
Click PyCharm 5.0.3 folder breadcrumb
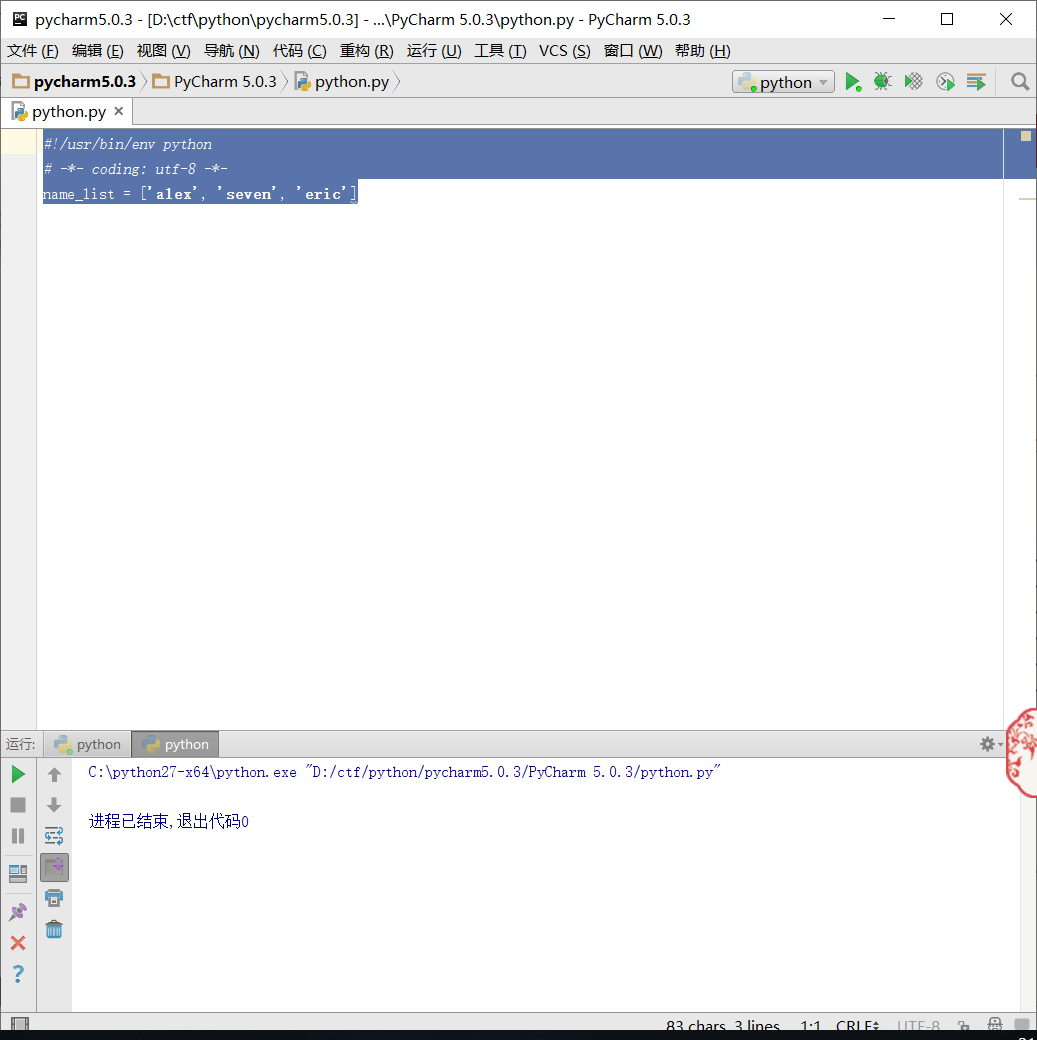coord(214,82)
